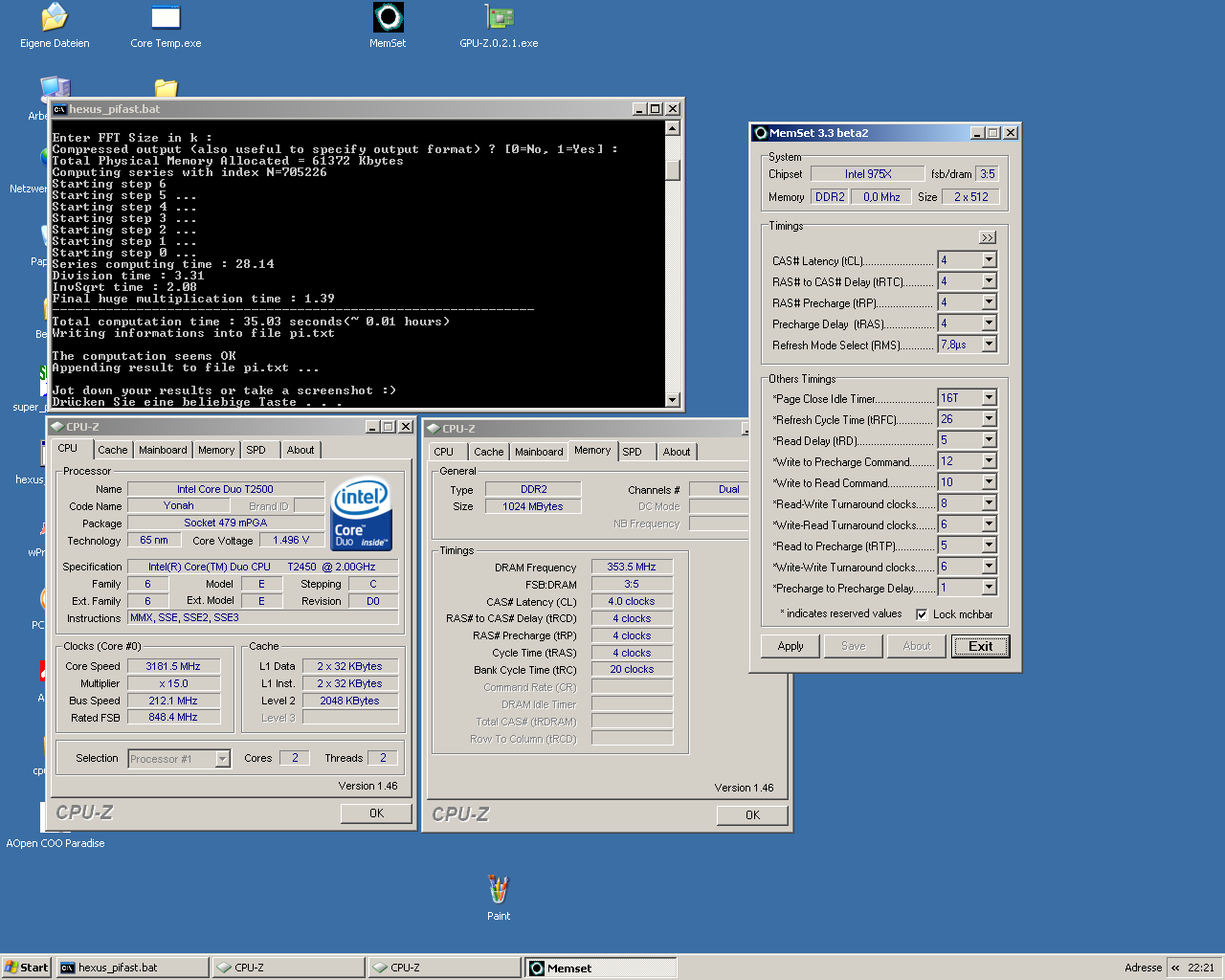1225x980 pixels.
Task: Click the left CPU-Z window title icon
Action: (x=56, y=427)
